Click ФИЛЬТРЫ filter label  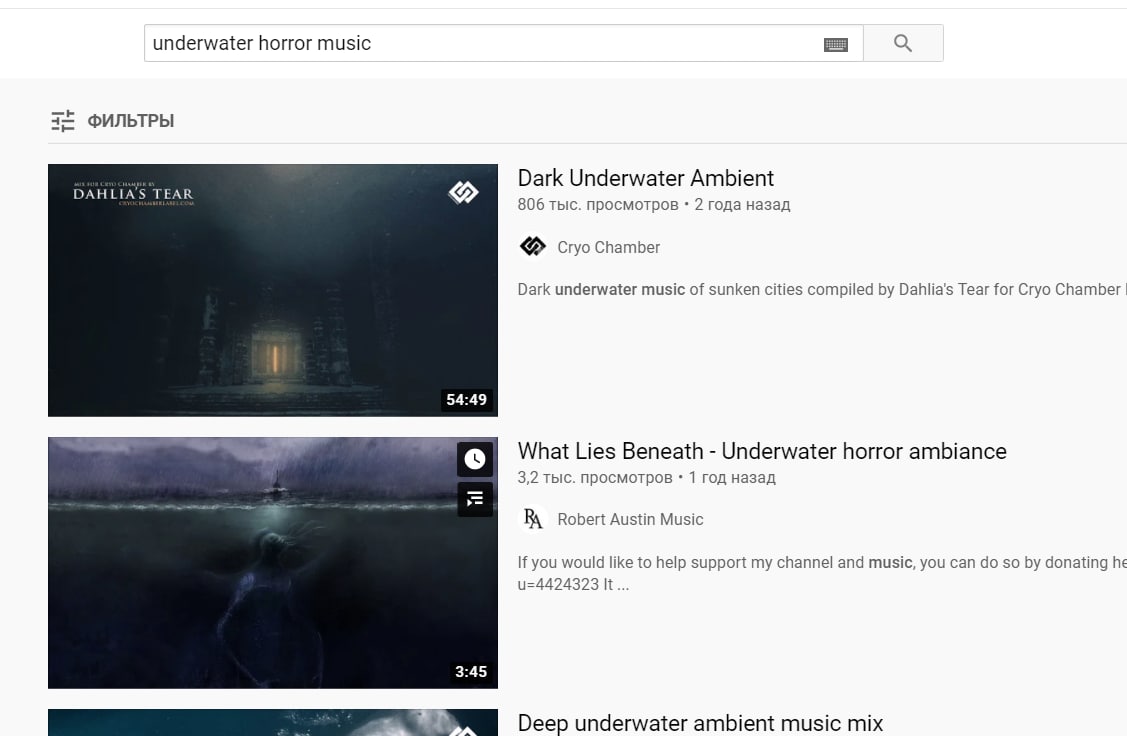131,121
